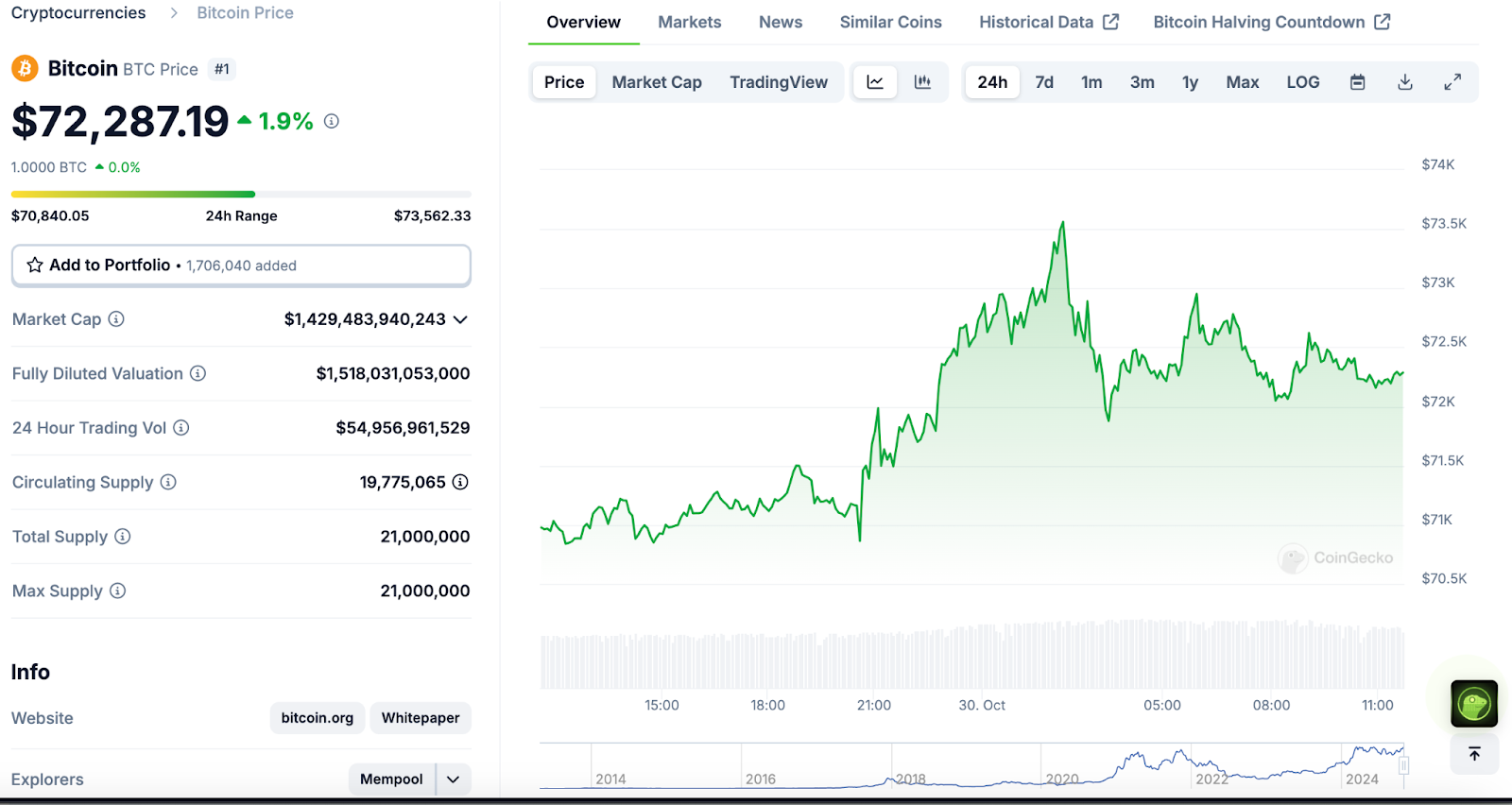Click the $73,562.33 range high value
The image size is (1512, 805).
(432, 215)
